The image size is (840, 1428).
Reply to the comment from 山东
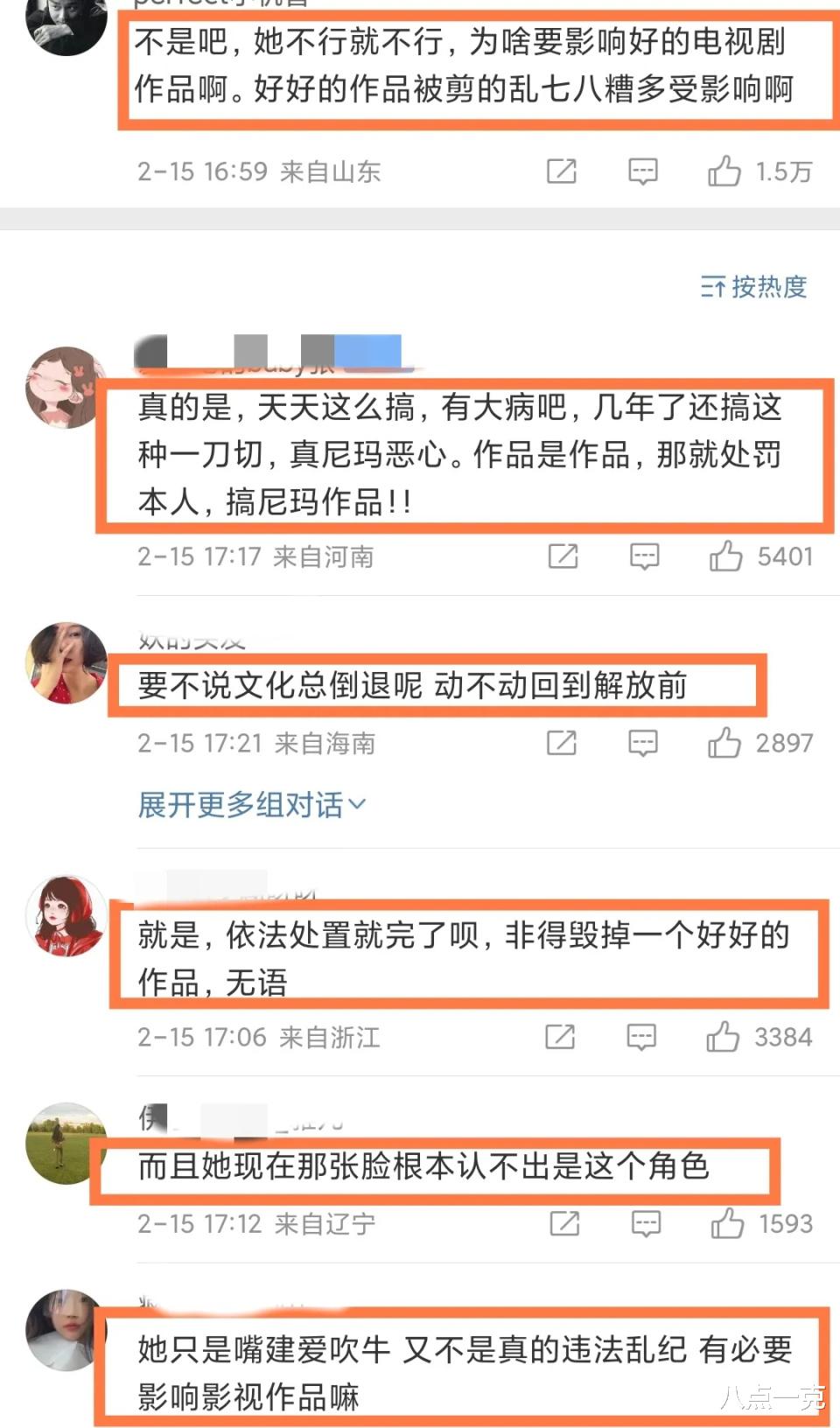(643, 171)
